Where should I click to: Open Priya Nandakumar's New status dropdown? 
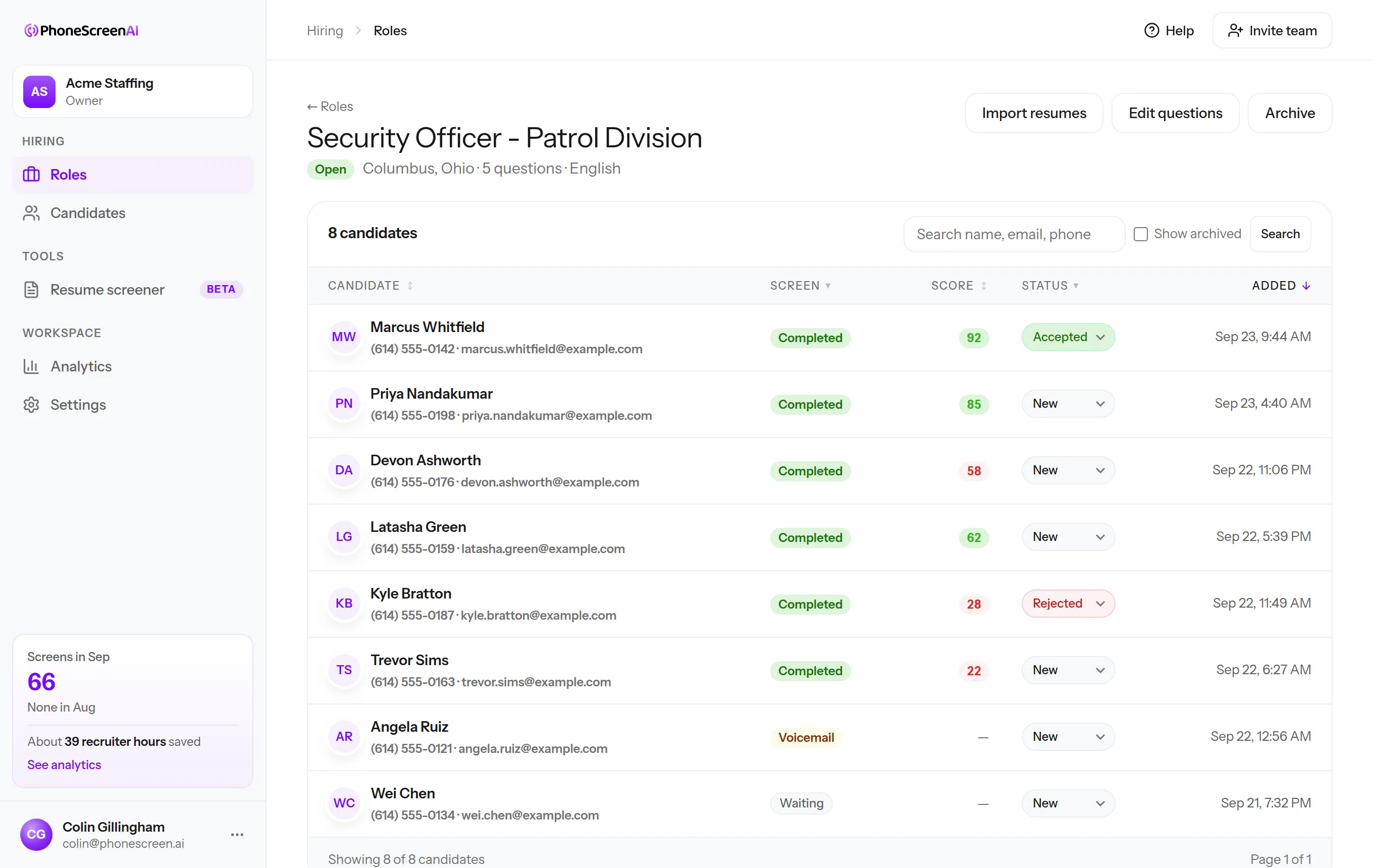click(1068, 404)
